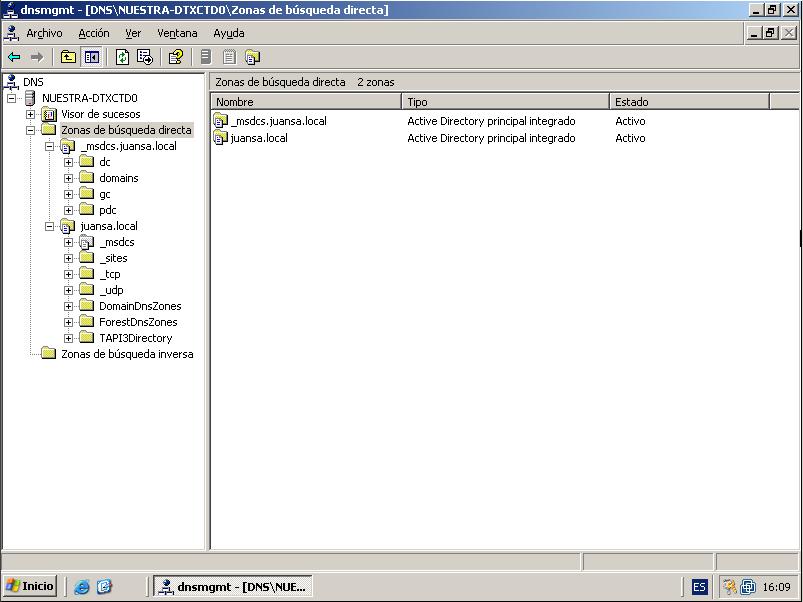
Task: Click the 16:09 clock in tray
Action: coord(776,587)
